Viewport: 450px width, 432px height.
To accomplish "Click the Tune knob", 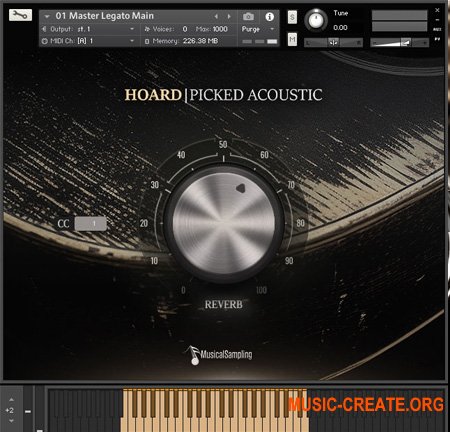I will (316, 20).
